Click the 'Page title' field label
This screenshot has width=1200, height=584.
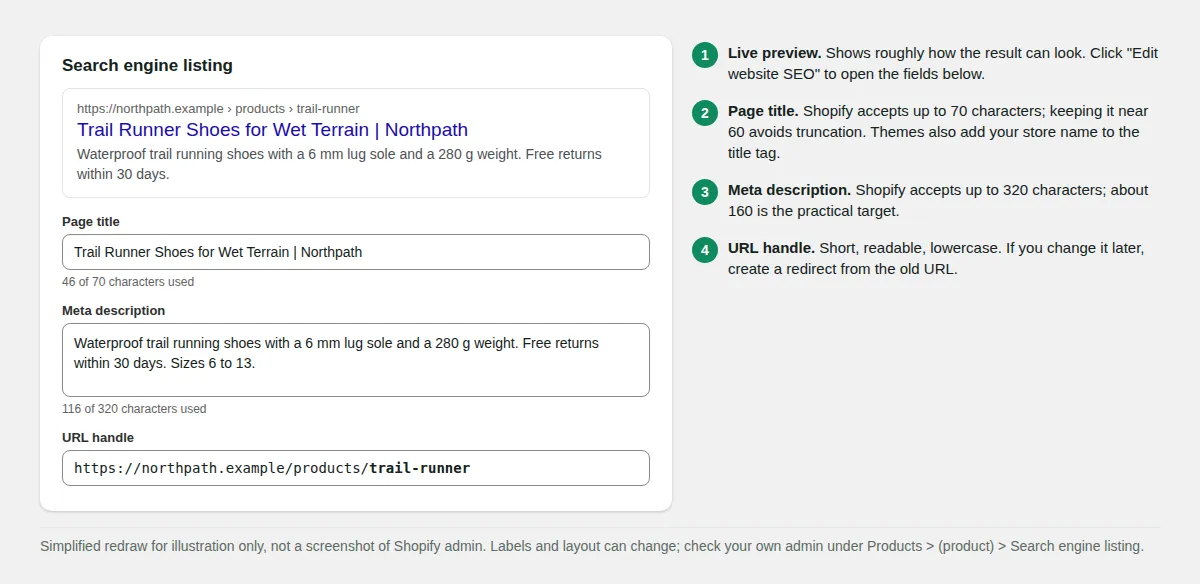click(91, 222)
